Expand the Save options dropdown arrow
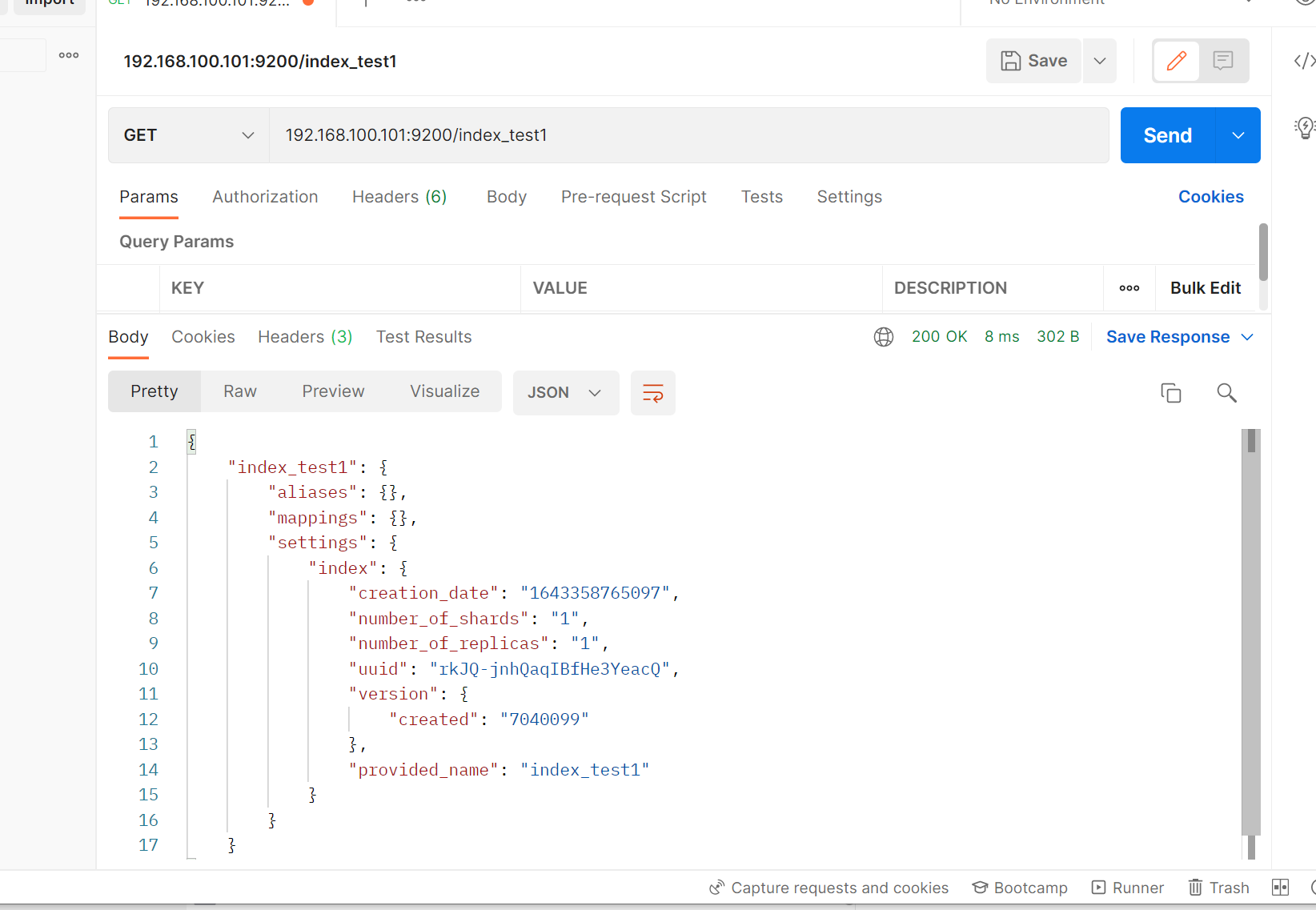 pyautogui.click(x=1100, y=61)
